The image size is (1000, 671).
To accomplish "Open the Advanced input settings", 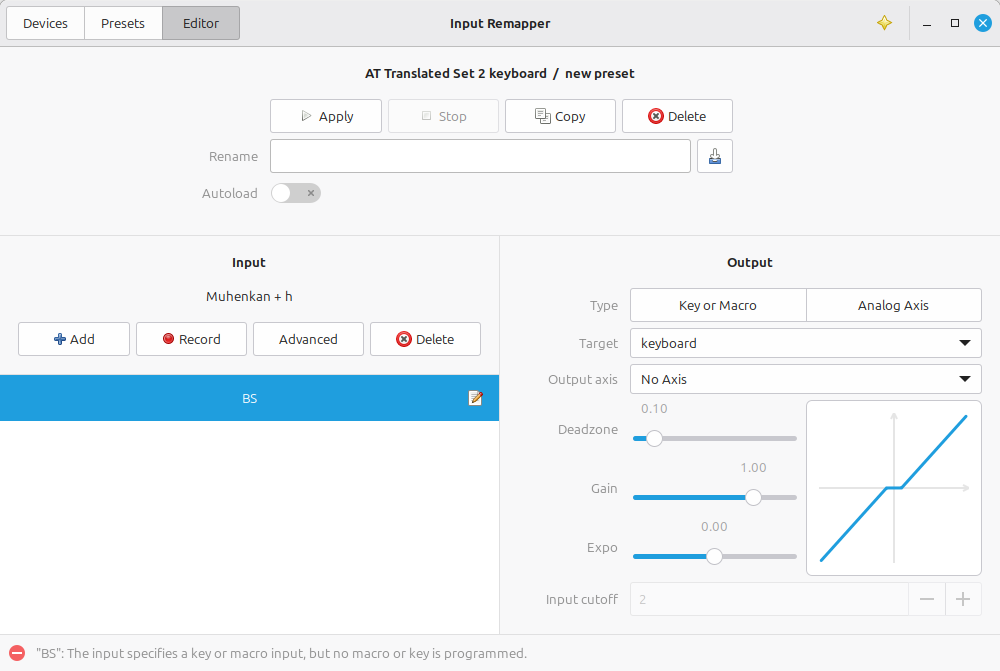I will pyautogui.click(x=308, y=339).
